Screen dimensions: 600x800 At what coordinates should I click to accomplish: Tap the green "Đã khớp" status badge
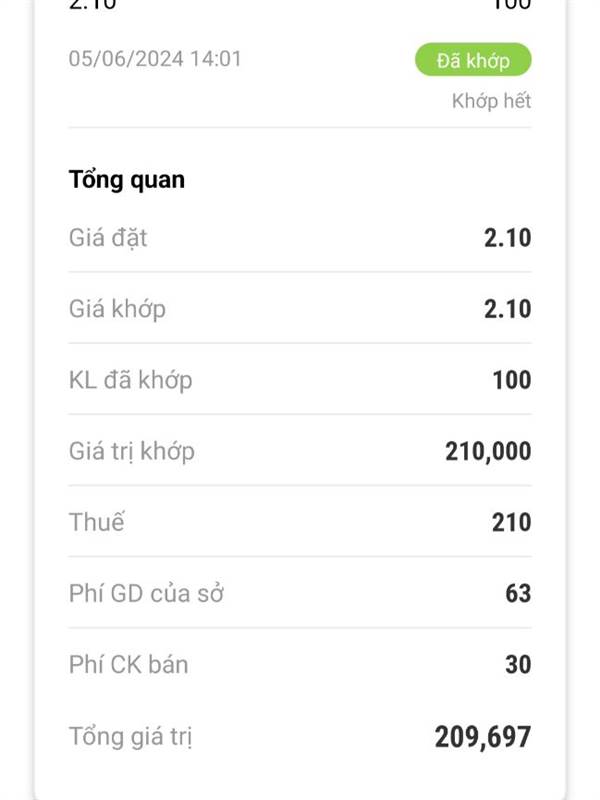click(473, 60)
